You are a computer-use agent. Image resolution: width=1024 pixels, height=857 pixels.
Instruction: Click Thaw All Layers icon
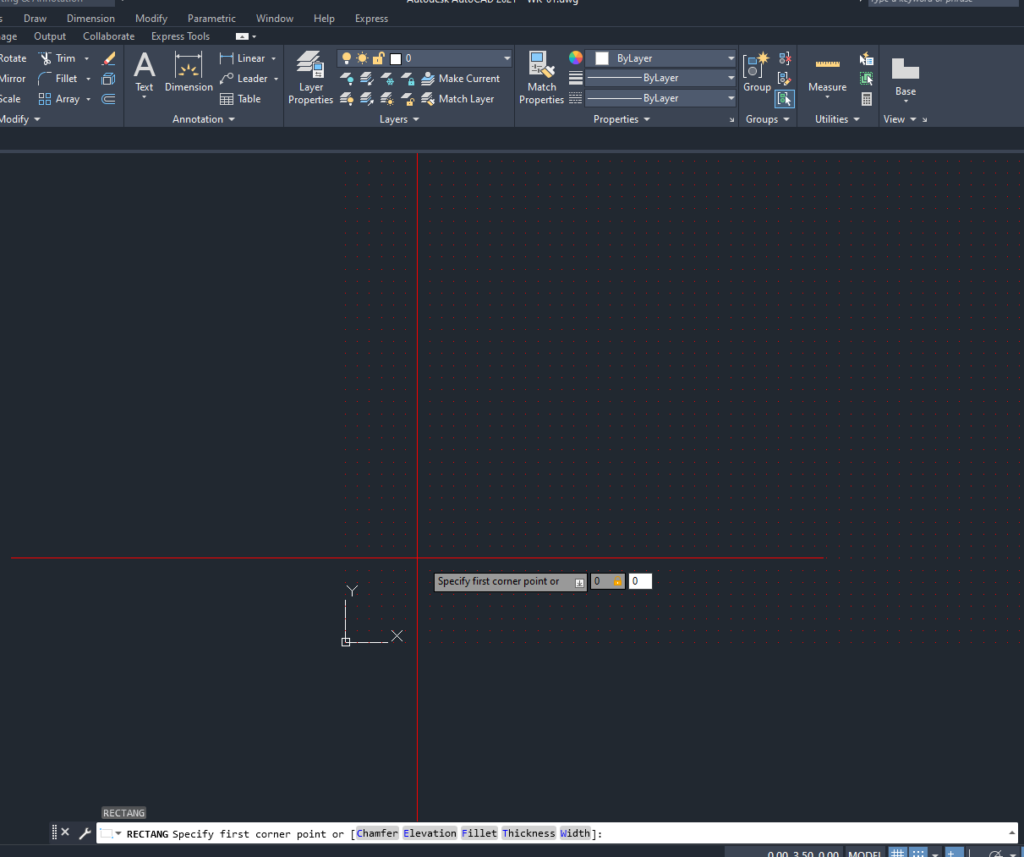click(387, 99)
